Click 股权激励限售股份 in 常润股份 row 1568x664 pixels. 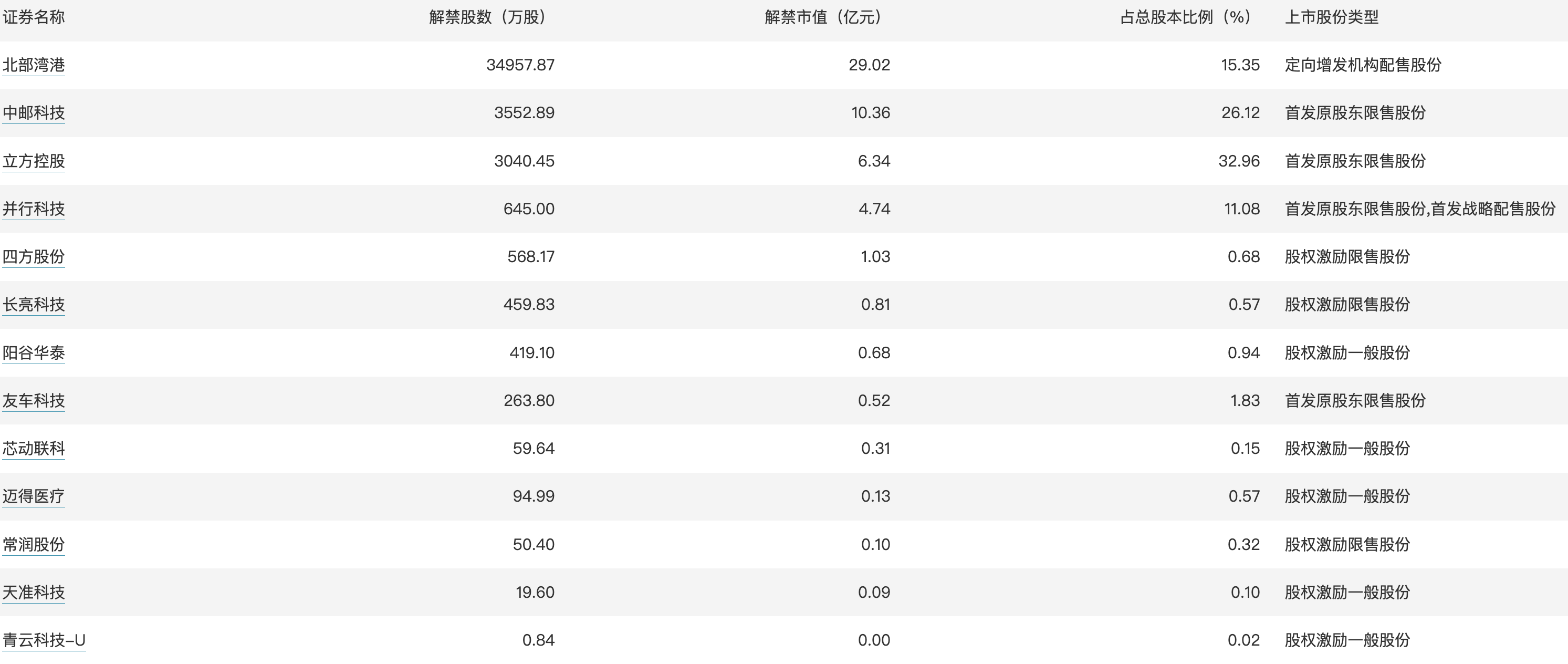click(x=1347, y=544)
